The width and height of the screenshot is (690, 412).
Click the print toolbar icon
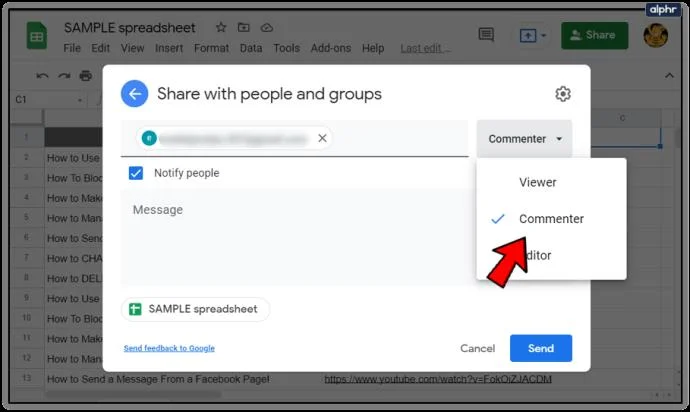(85, 76)
